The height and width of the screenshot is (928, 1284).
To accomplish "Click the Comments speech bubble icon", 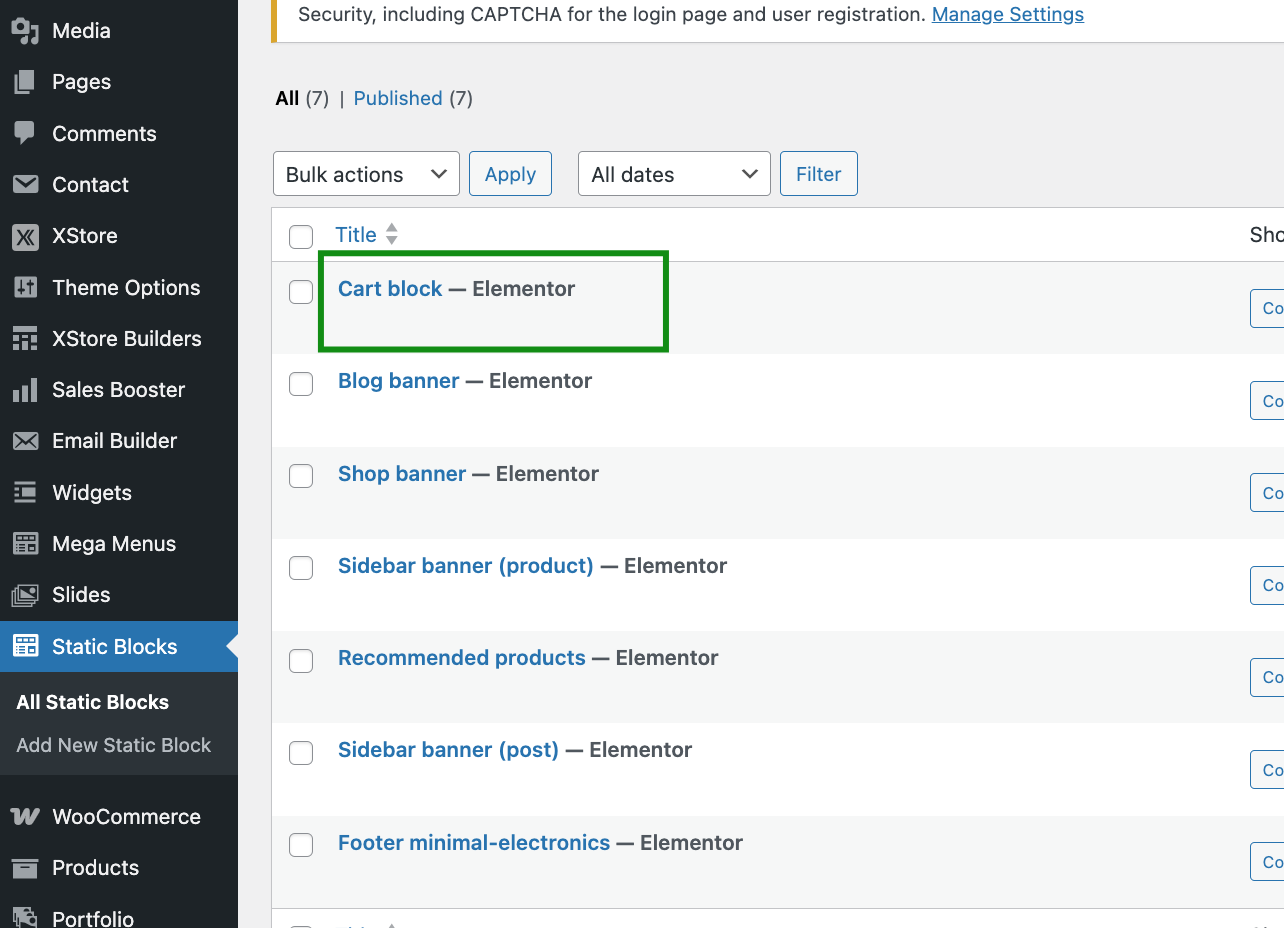I will [25, 133].
